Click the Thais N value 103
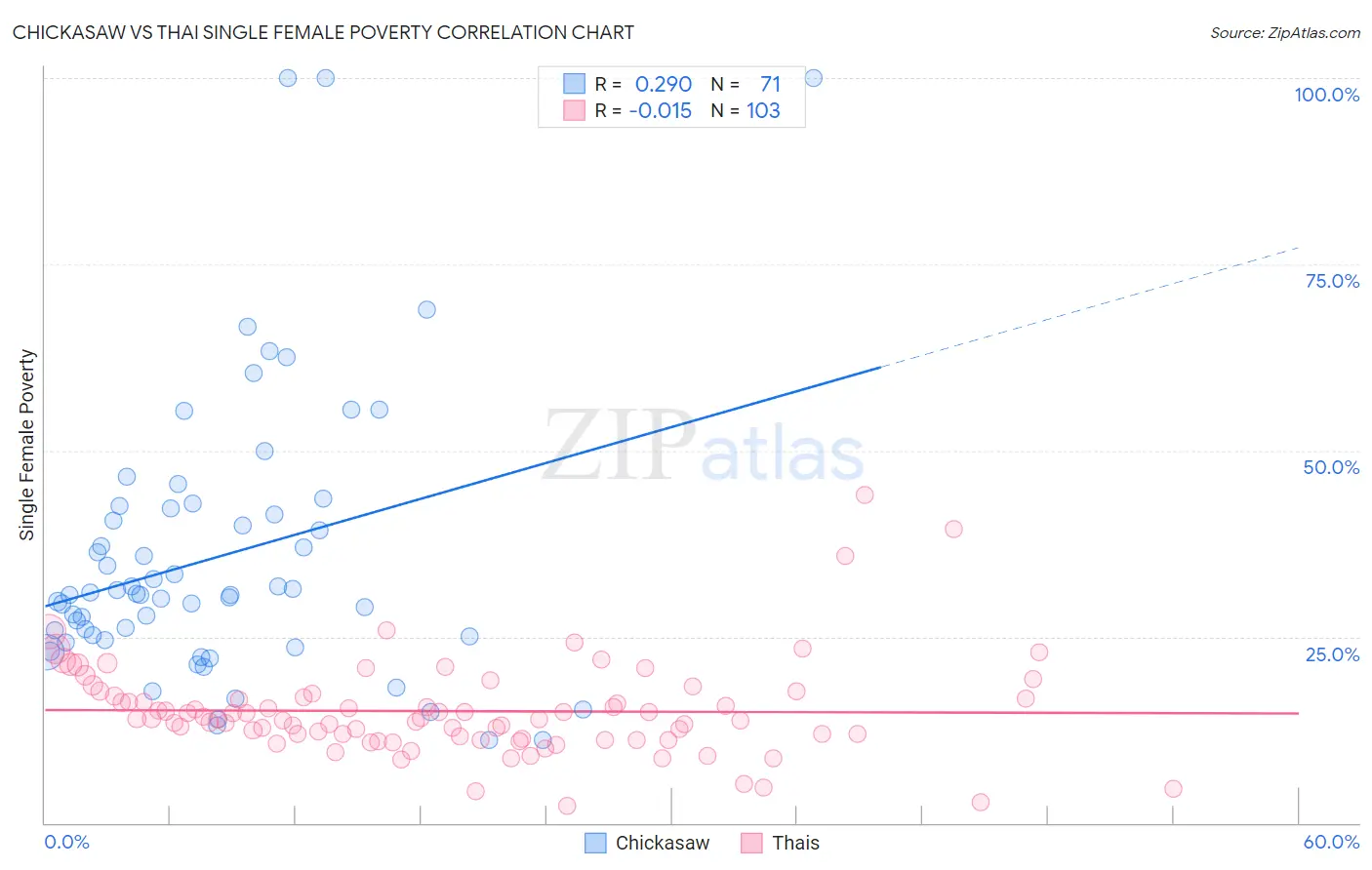Screen dimensions: 1372x870 (763, 110)
